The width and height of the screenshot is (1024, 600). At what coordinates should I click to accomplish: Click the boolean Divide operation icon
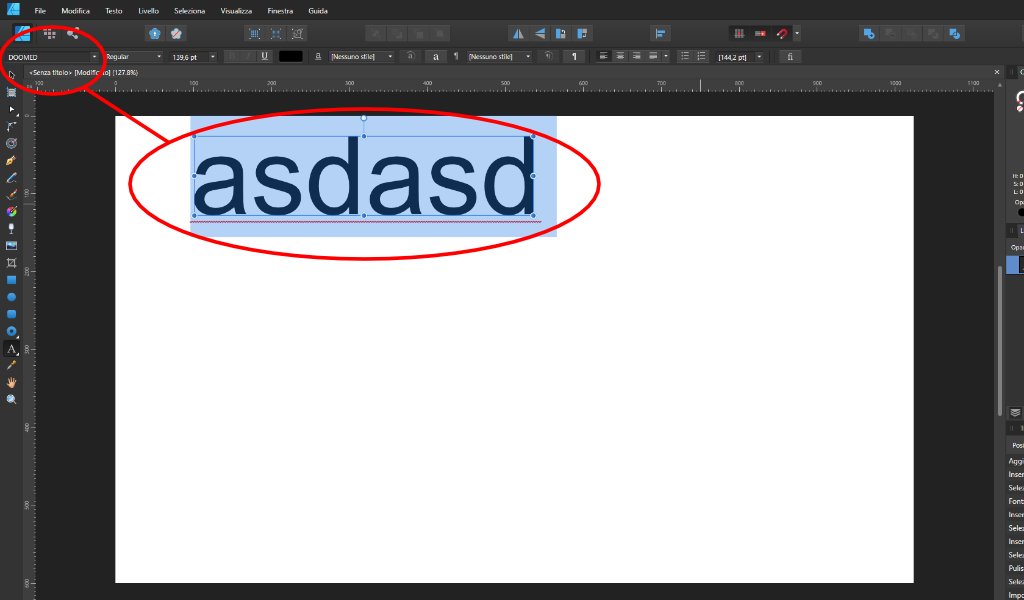tap(954, 33)
